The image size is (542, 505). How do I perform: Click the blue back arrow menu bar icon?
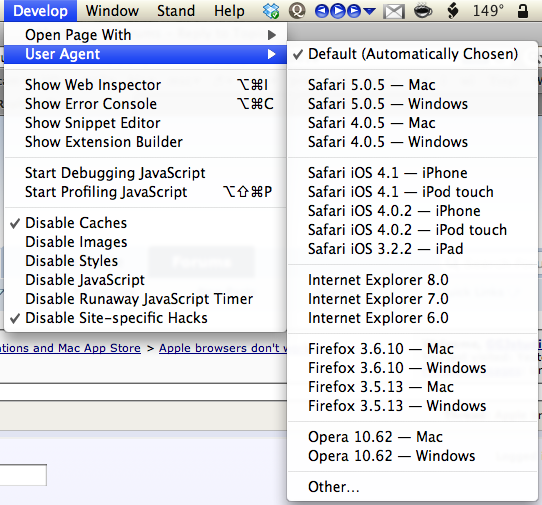(x=322, y=11)
